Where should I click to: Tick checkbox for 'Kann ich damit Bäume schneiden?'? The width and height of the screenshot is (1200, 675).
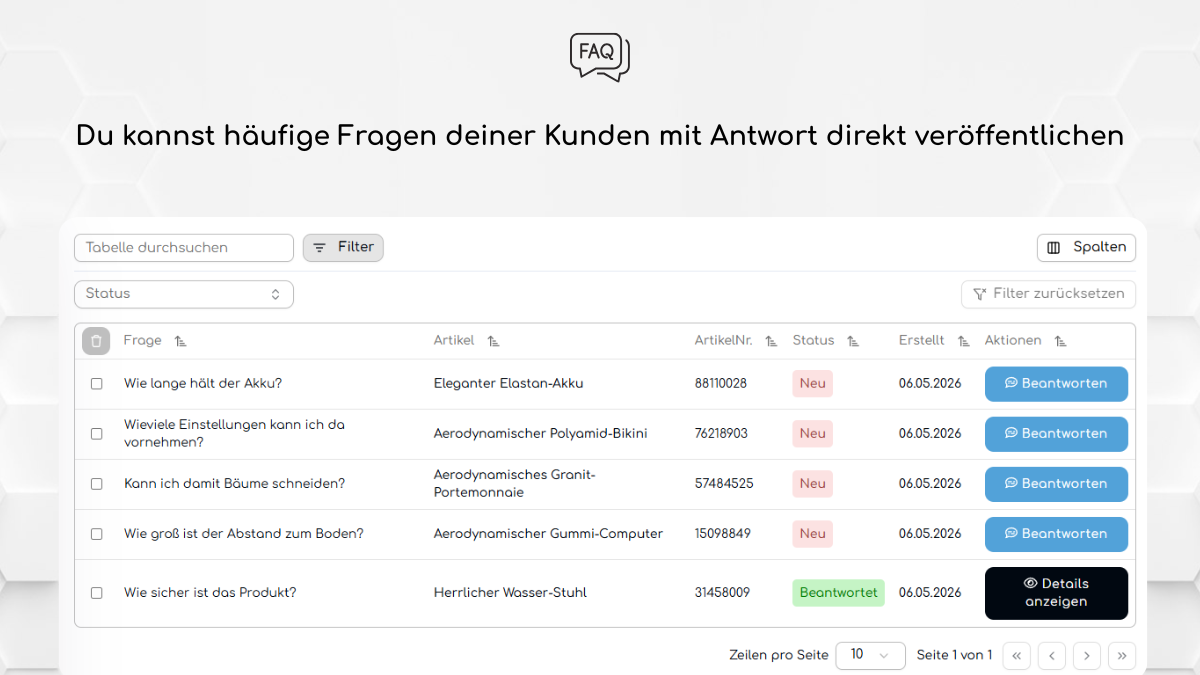(x=97, y=484)
